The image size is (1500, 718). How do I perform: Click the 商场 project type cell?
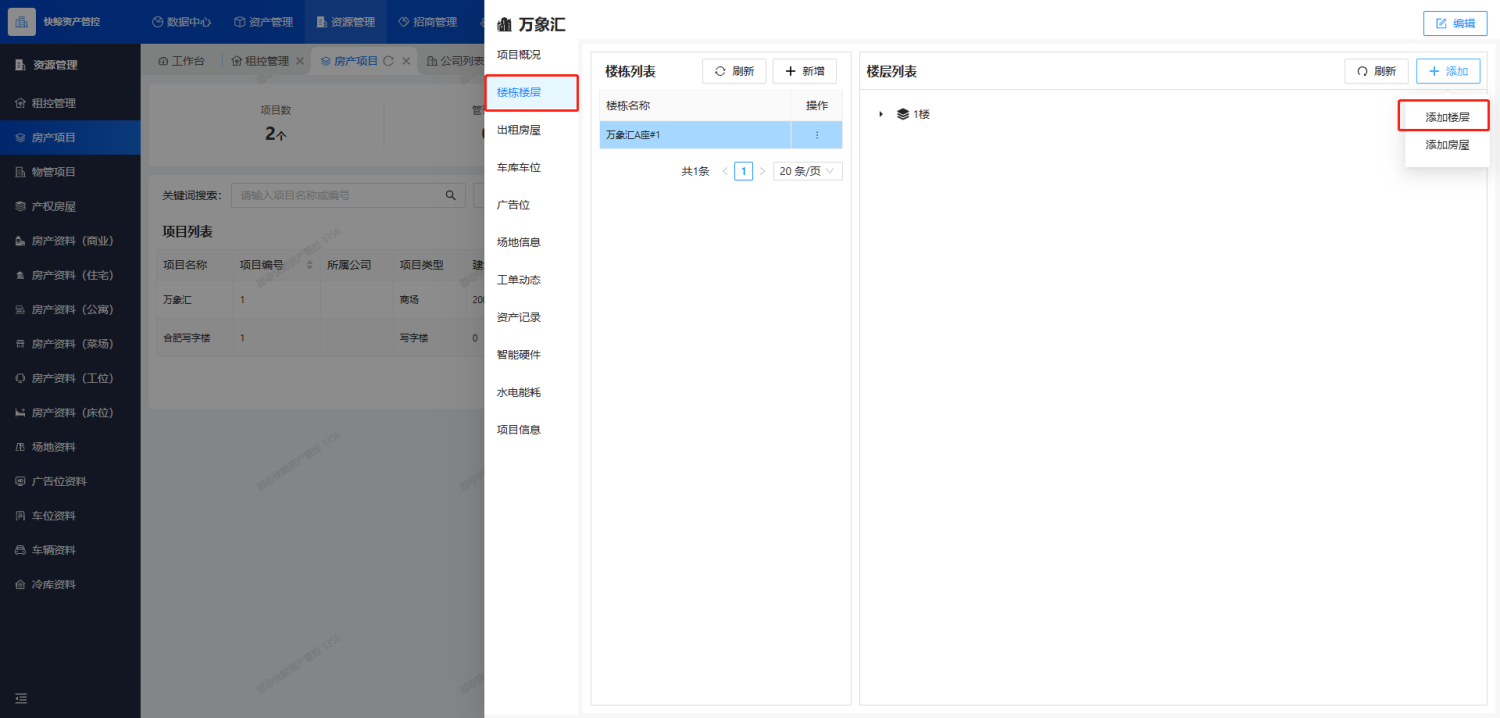click(x=409, y=299)
